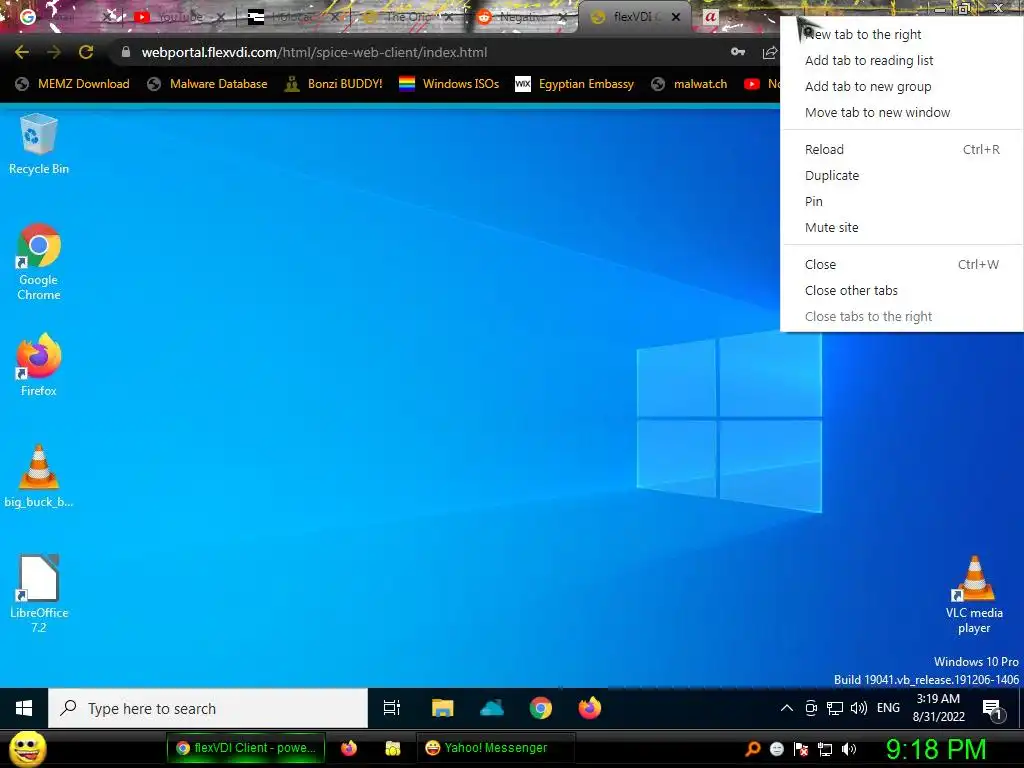
Task: Open the Firefox icon on the host taskbar
Action: (x=349, y=748)
